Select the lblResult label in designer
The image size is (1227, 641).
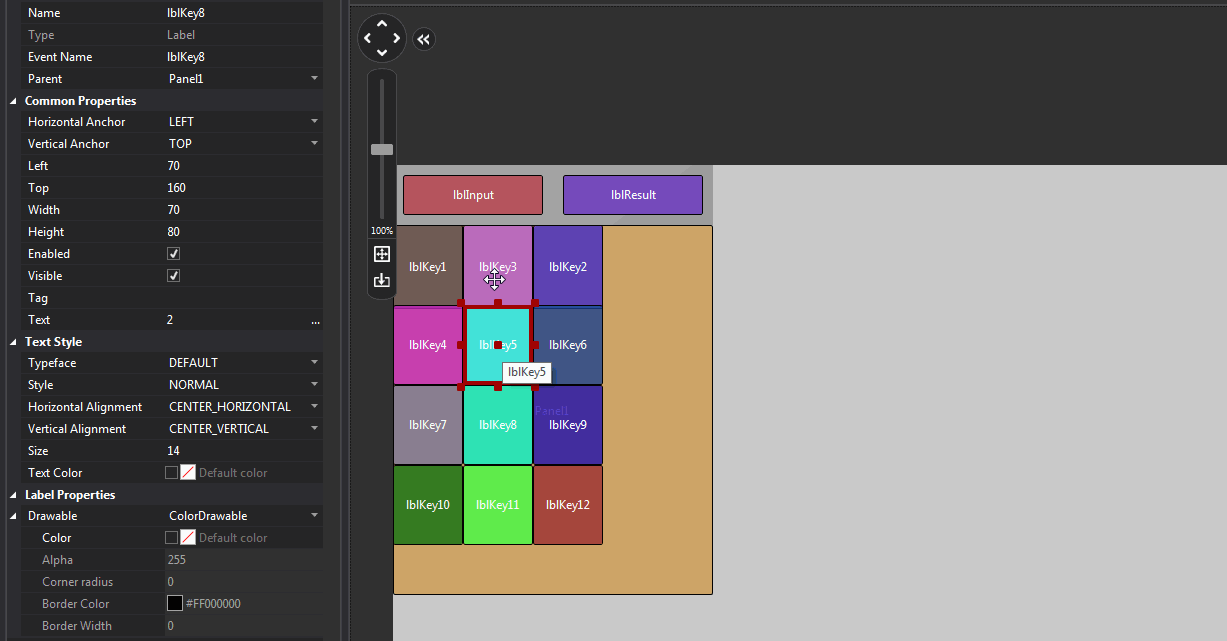633,195
